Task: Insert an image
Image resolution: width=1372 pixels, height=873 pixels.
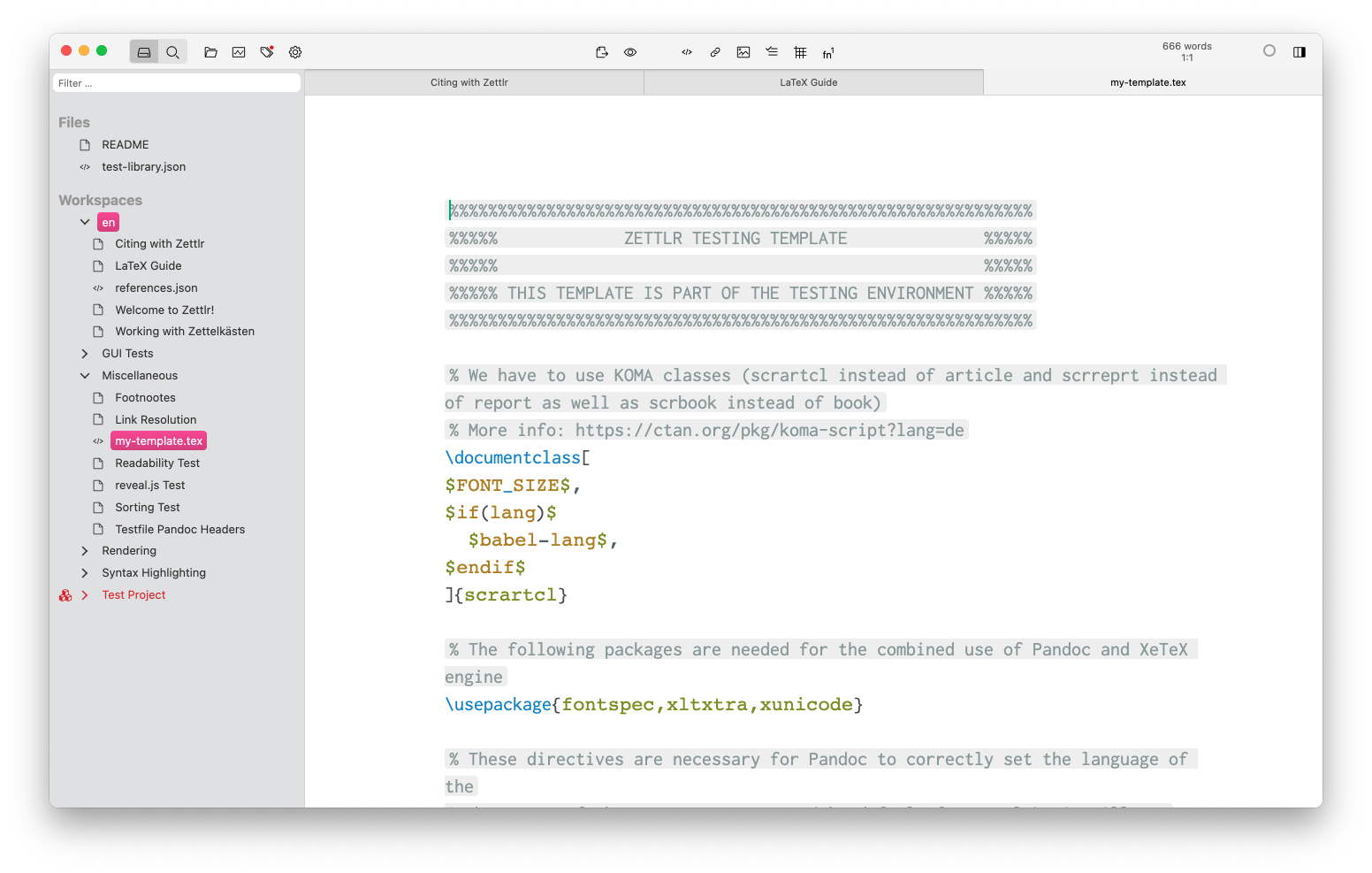Action: click(x=743, y=52)
